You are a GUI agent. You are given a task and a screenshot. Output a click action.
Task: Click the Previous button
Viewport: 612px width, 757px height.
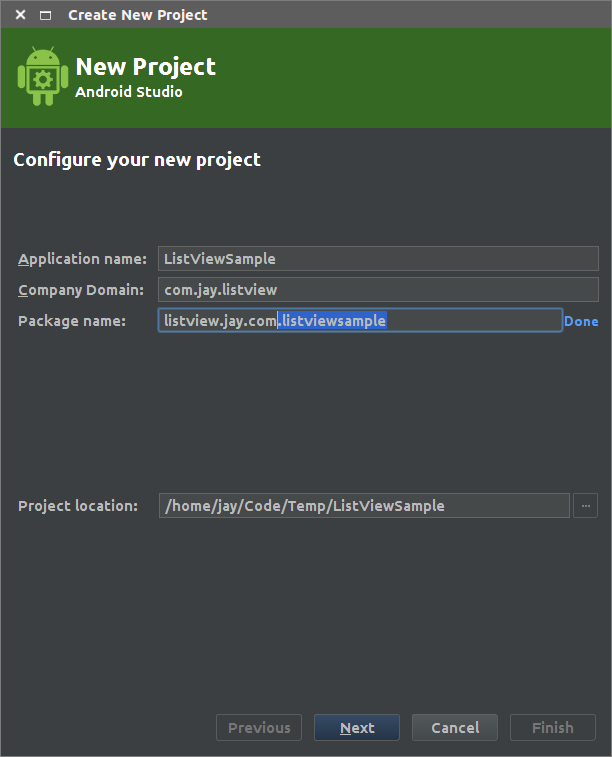point(259,728)
